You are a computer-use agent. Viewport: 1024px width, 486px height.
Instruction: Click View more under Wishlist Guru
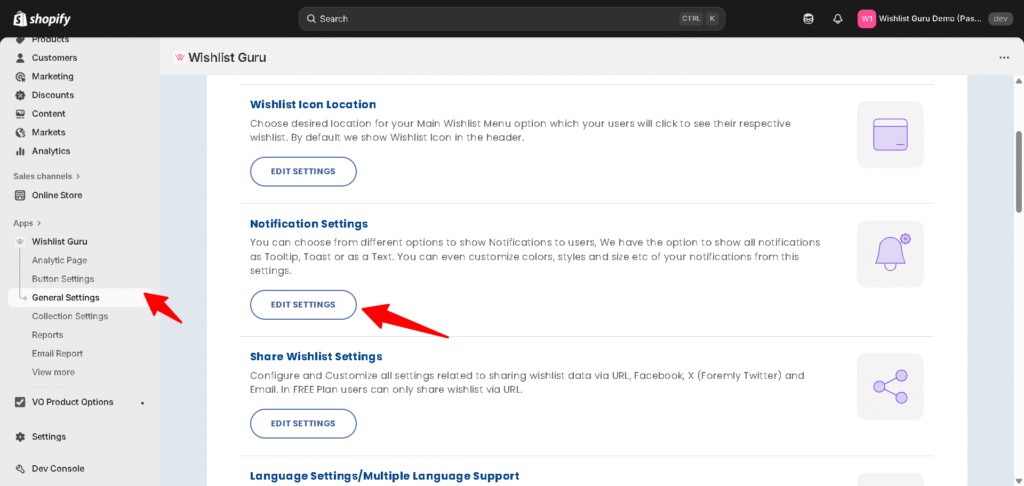[x=53, y=372]
